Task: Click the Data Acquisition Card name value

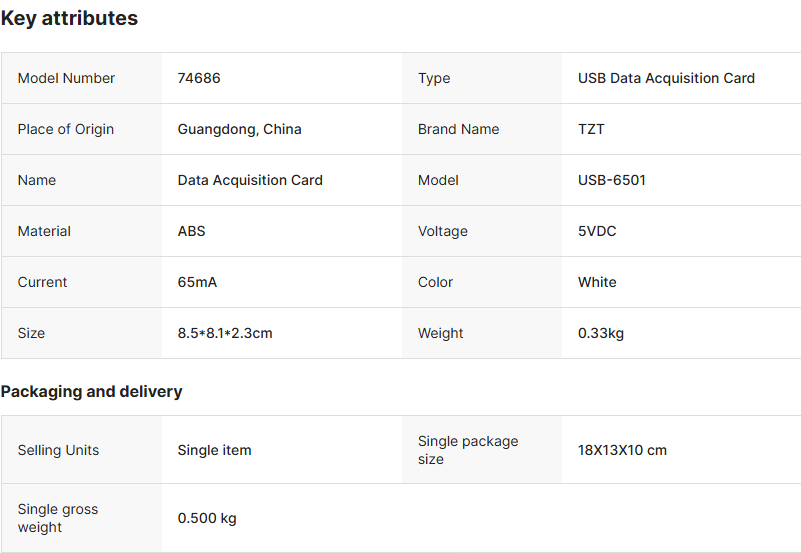Action: click(250, 180)
